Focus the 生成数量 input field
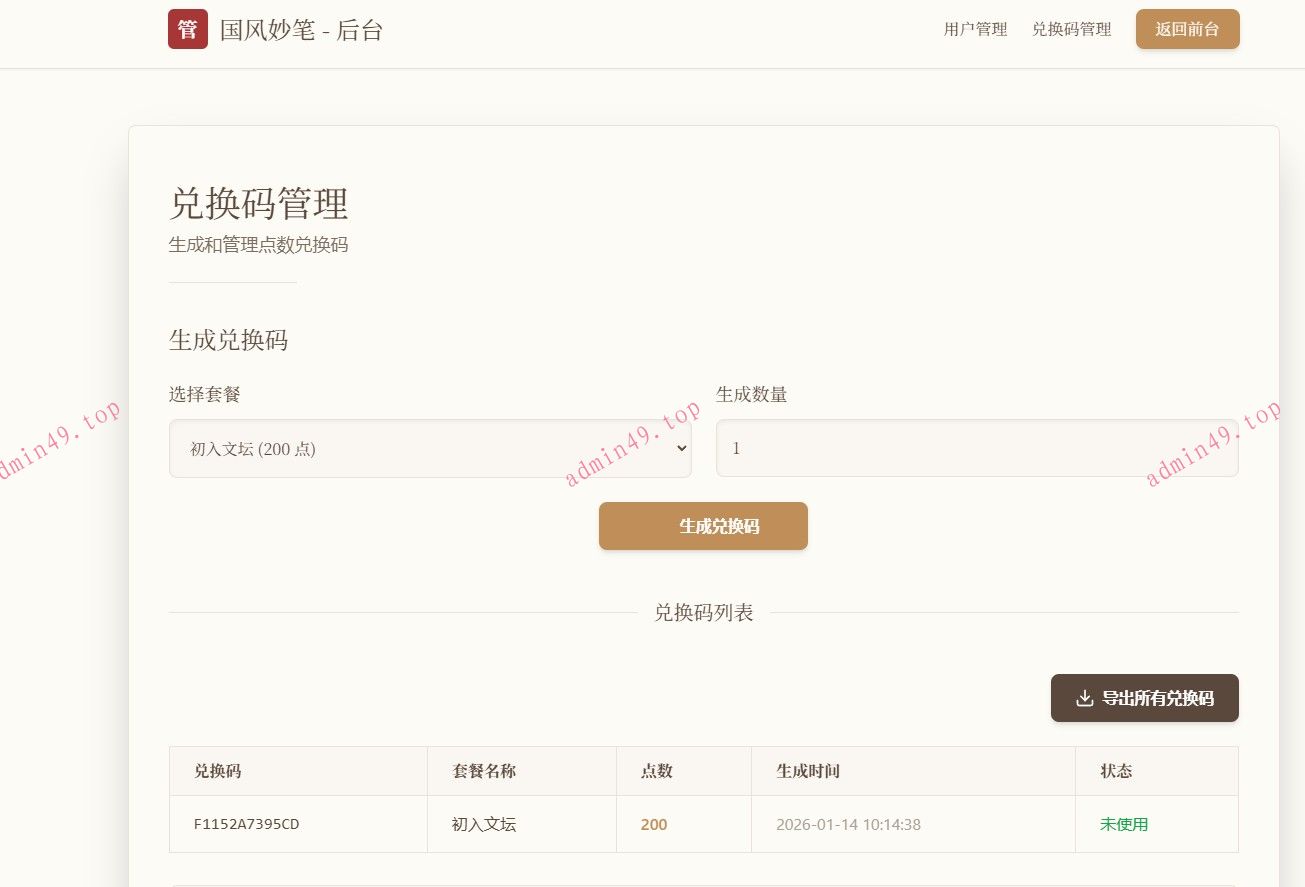Screen dimensions: 1305x887 tap(976, 449)
